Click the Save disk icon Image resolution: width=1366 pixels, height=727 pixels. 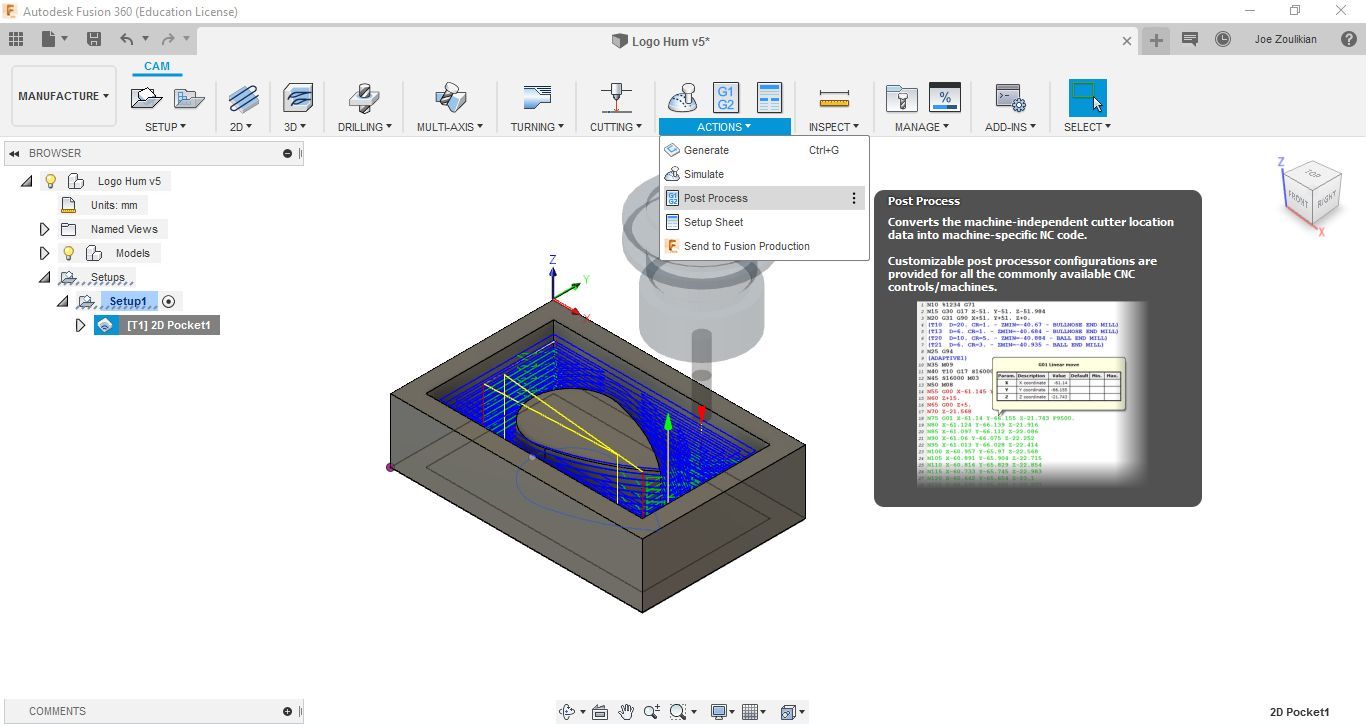[93, 39]
